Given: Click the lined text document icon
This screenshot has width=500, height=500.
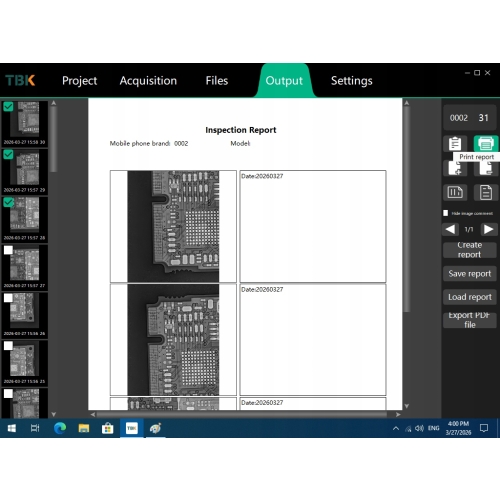Looking at the screenshot, I should (486, 192).
